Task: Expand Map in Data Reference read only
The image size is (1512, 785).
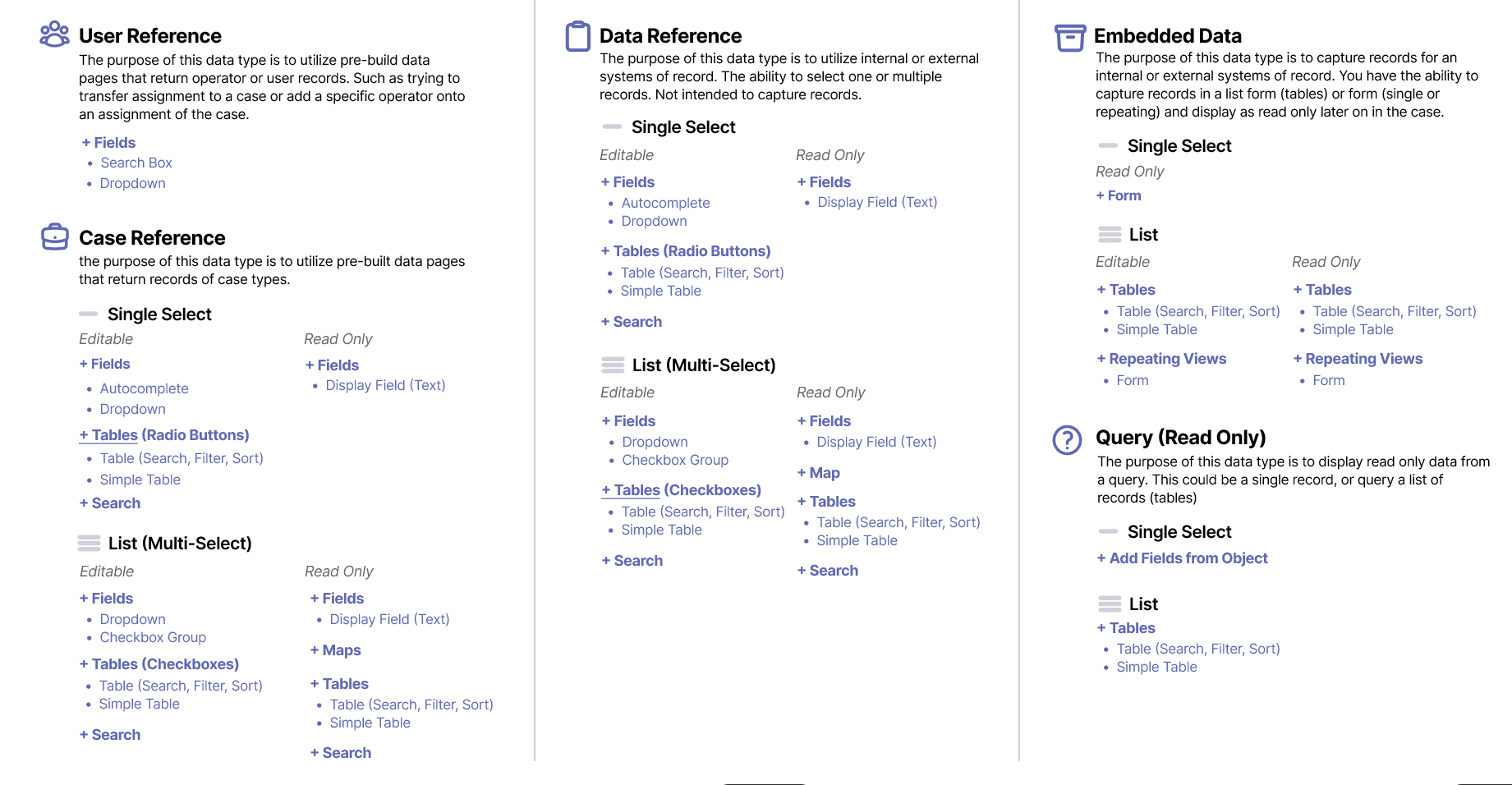Action: click(x=819, y=473)
